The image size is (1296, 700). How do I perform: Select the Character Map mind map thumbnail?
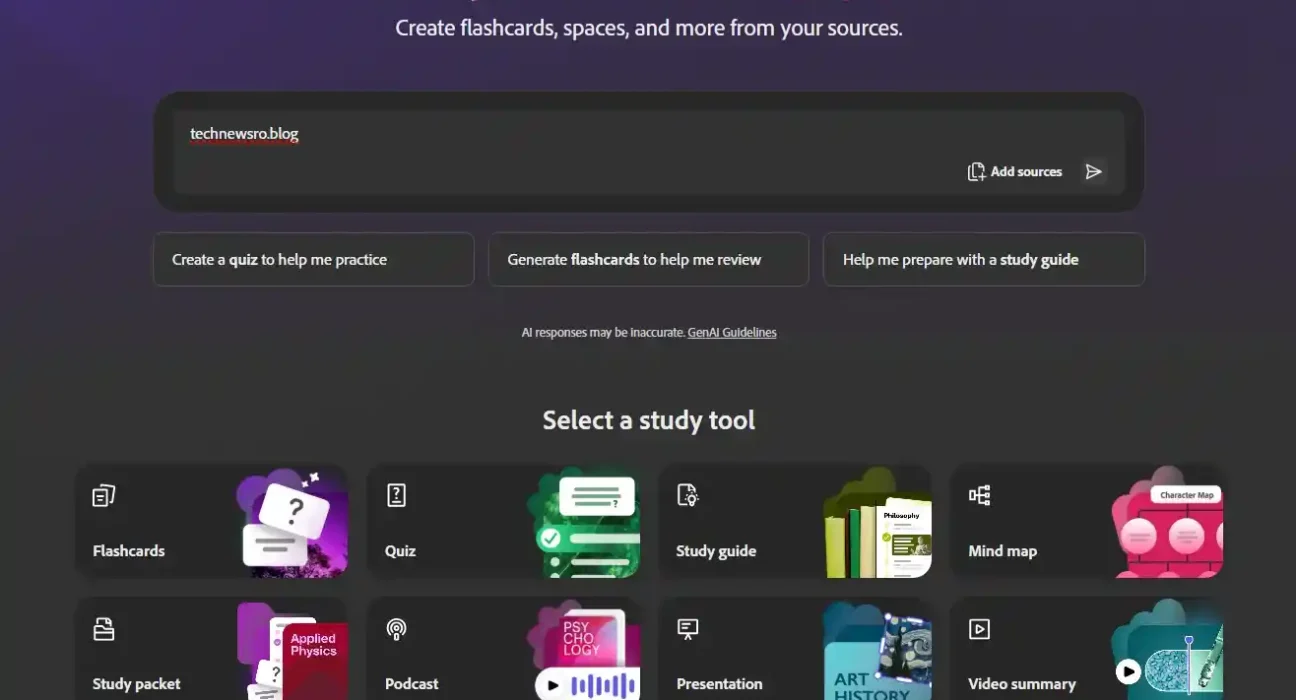(x=1168, y=523)
